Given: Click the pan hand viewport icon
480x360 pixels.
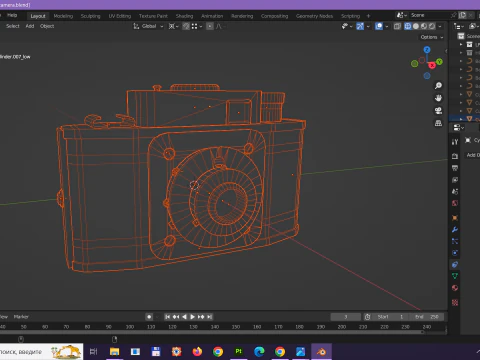Looking at the screenshot, I should pyautogui.click(x=438, y=98).
